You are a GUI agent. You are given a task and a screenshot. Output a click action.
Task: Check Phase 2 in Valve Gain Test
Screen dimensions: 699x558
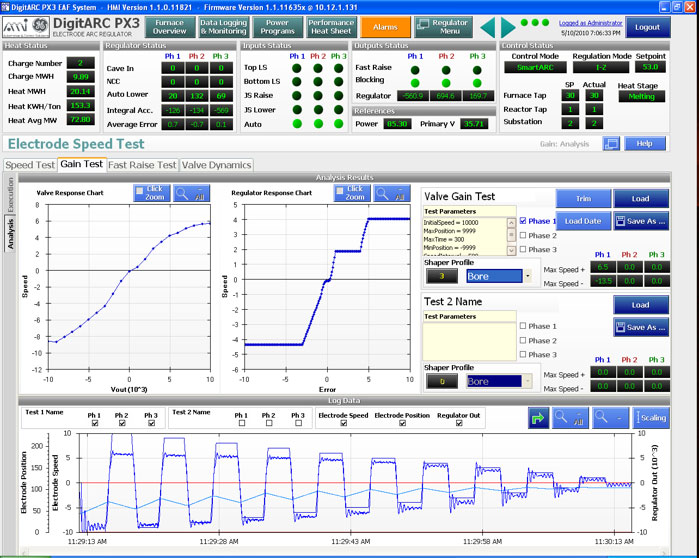coord(523,235)
